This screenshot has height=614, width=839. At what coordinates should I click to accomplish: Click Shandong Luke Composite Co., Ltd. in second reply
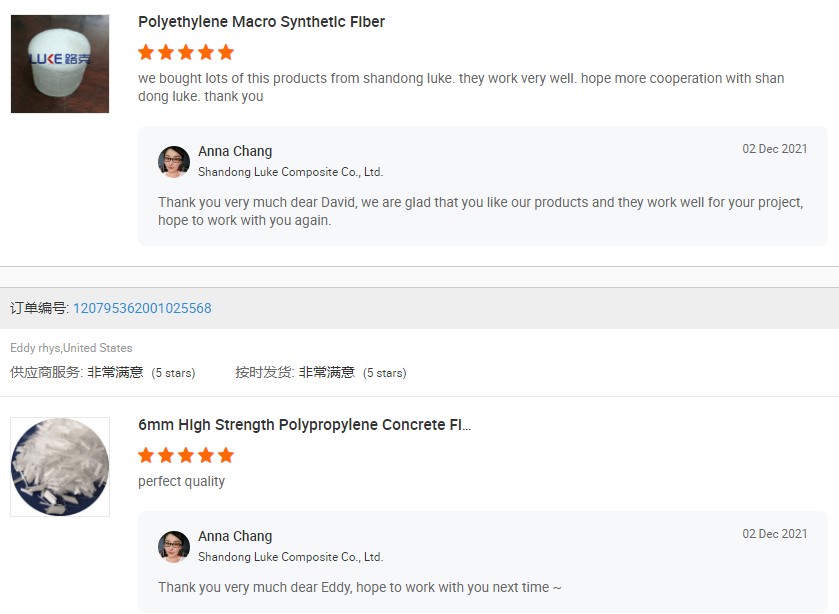(290, 557)
